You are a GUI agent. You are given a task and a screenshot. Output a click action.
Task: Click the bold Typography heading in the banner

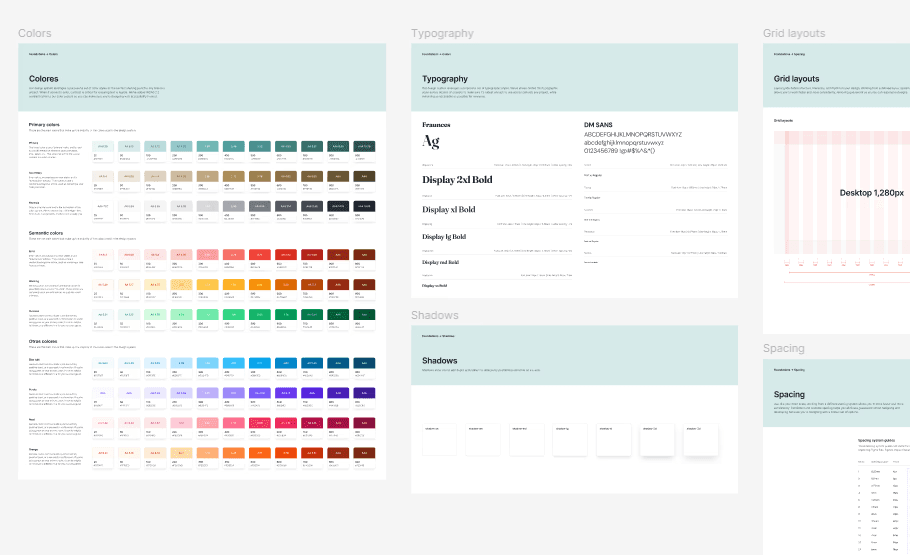(x=445, y=78)
